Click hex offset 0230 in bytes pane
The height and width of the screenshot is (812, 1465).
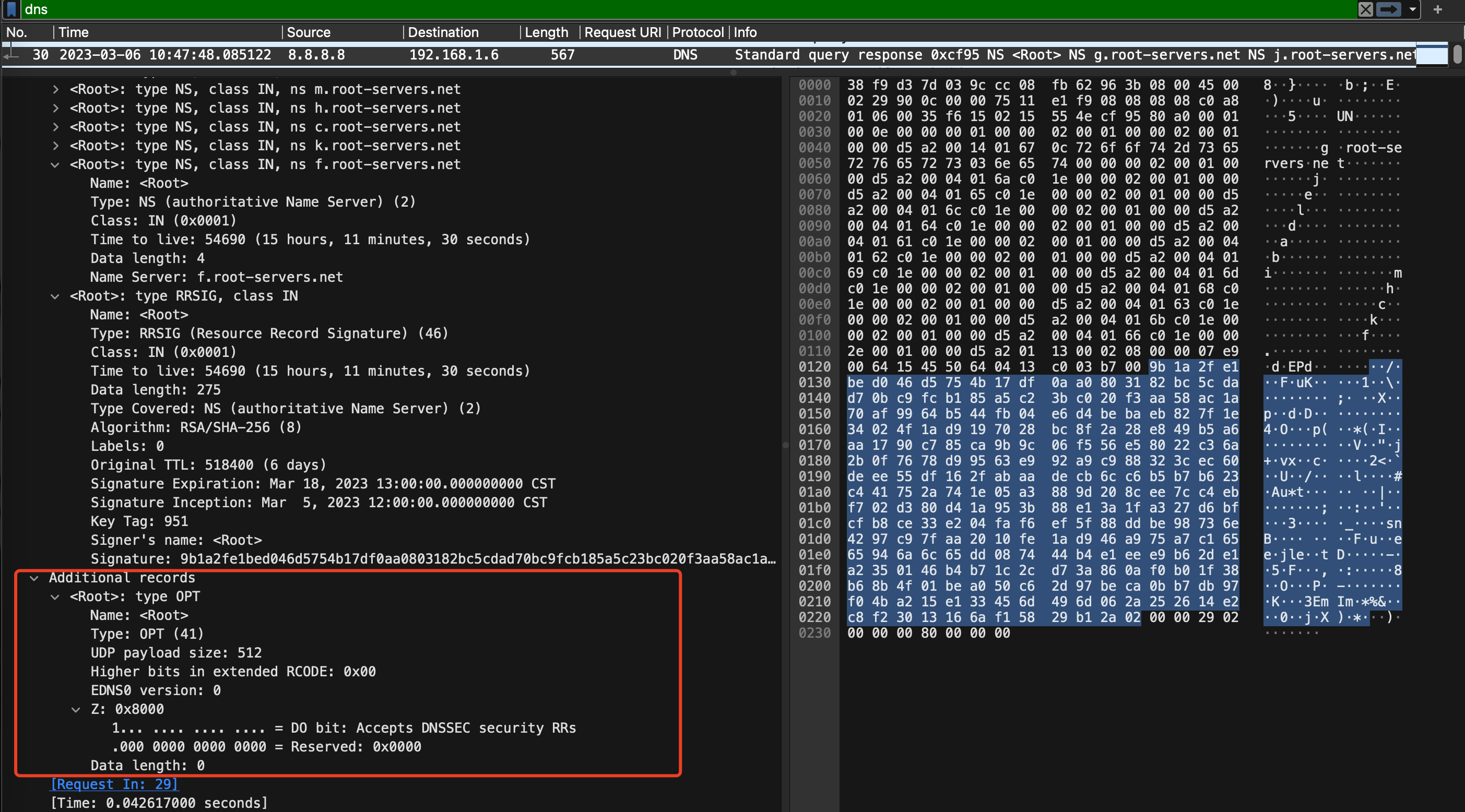point(814,633)
